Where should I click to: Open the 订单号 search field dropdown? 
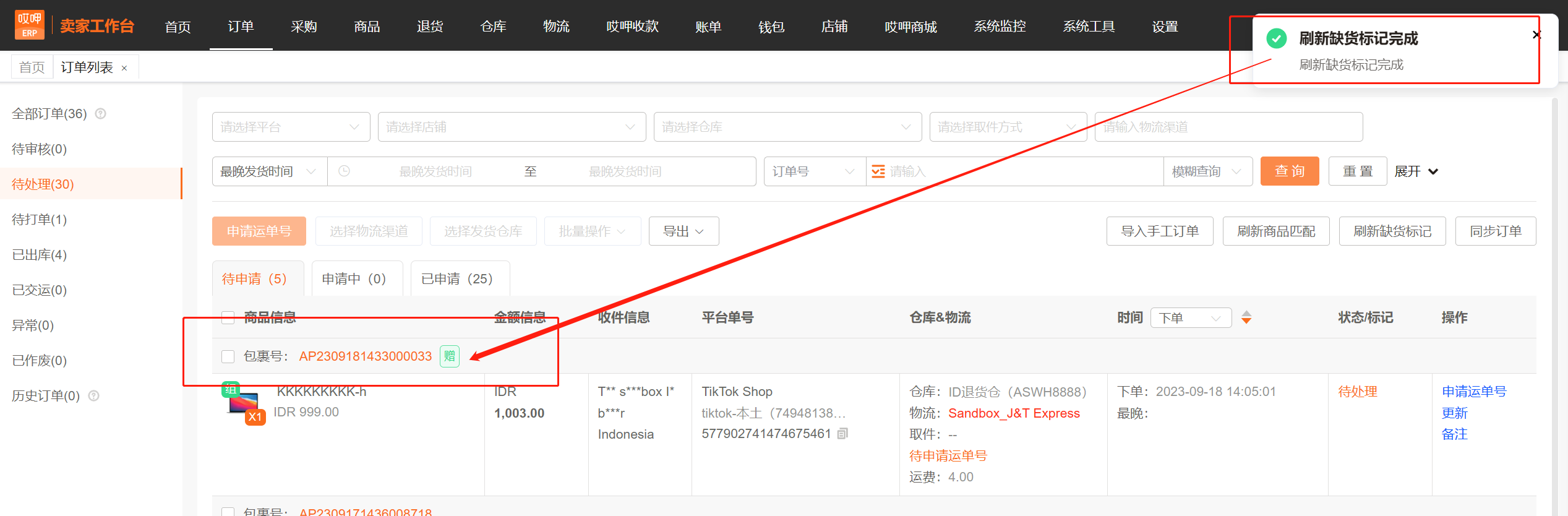(815, 171)
